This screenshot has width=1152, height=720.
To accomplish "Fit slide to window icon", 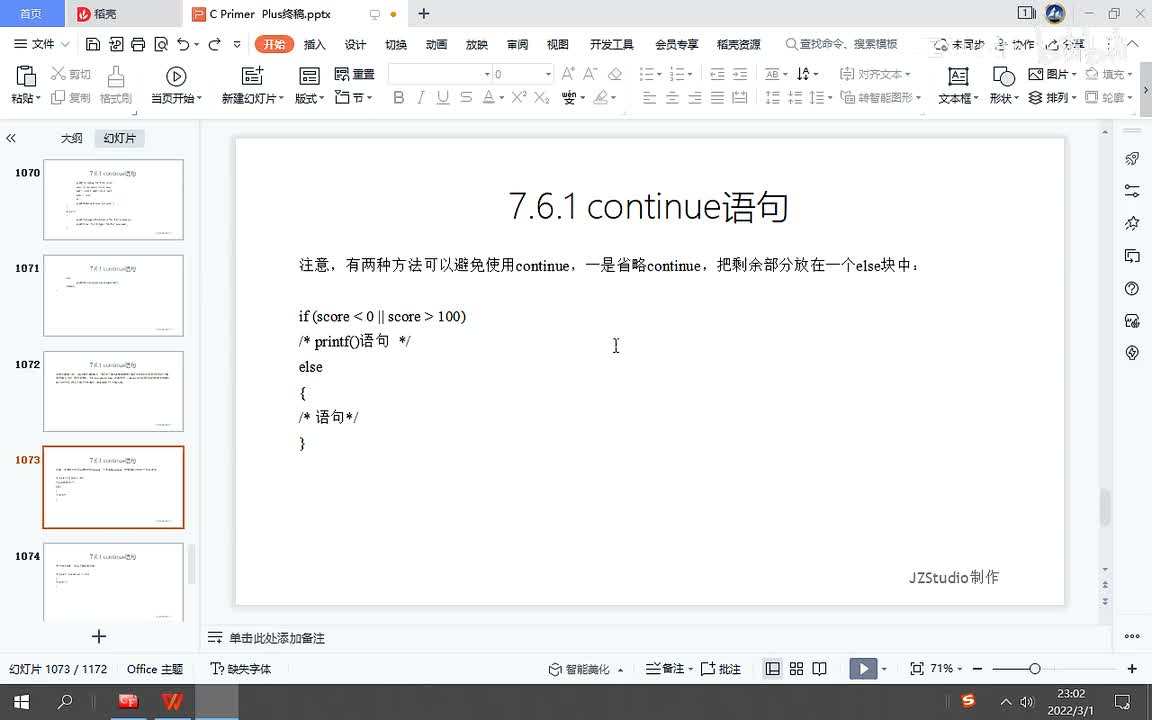I will click(x=916, y=669).
